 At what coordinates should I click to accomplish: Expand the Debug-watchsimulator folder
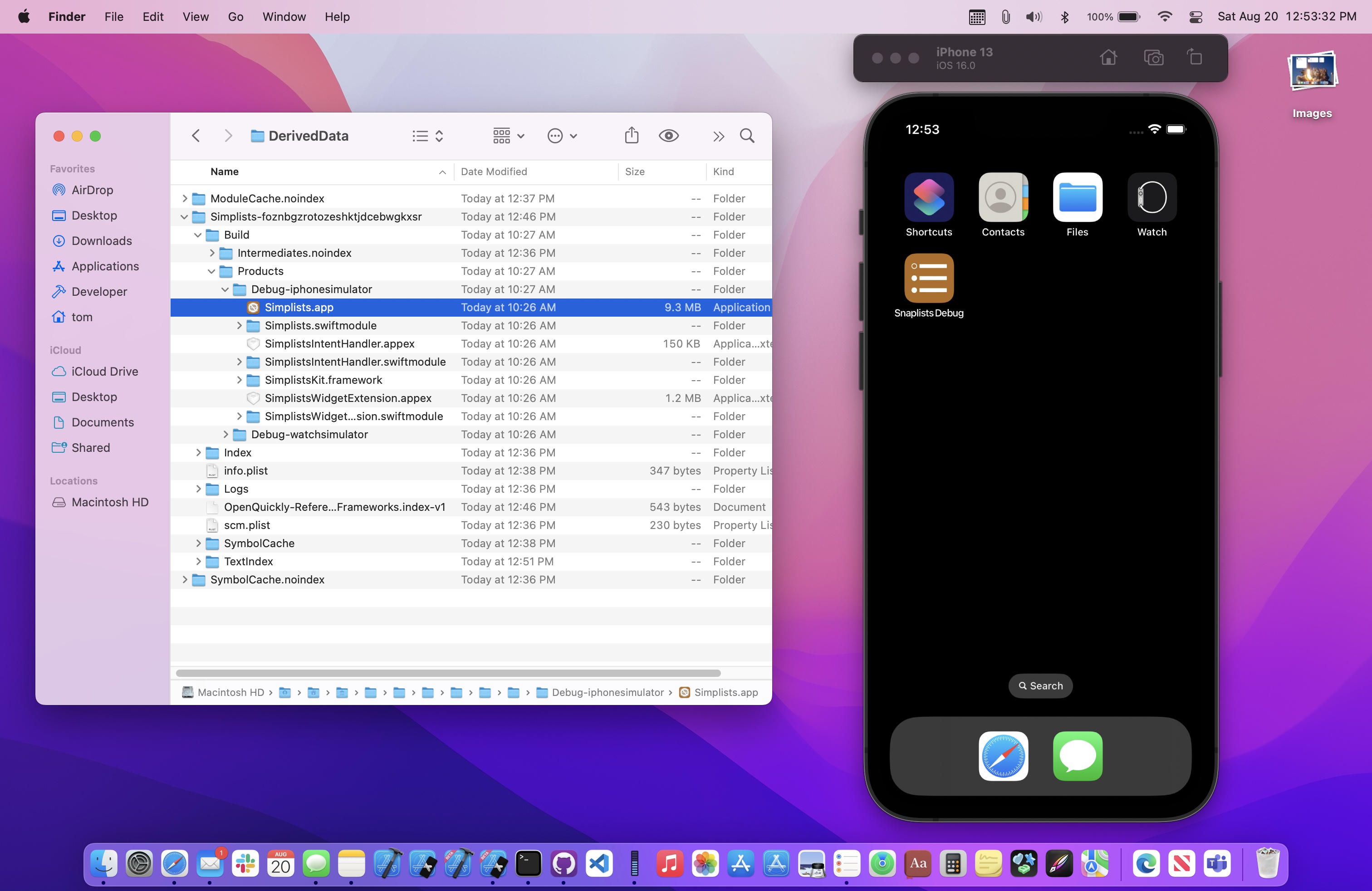pos(225,435)
